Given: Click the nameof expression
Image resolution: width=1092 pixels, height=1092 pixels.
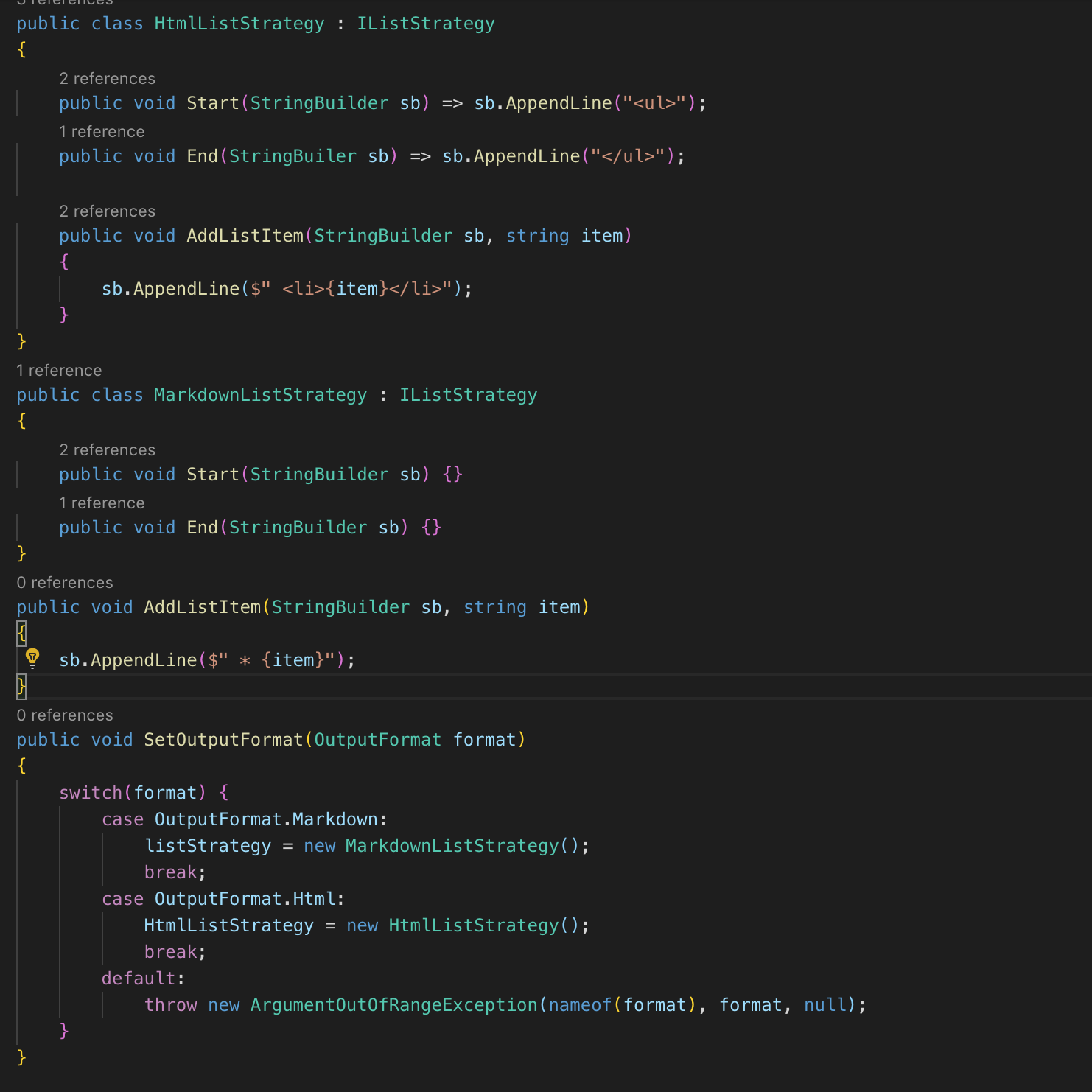Looking at the screenshot, I should (623, 1005).
